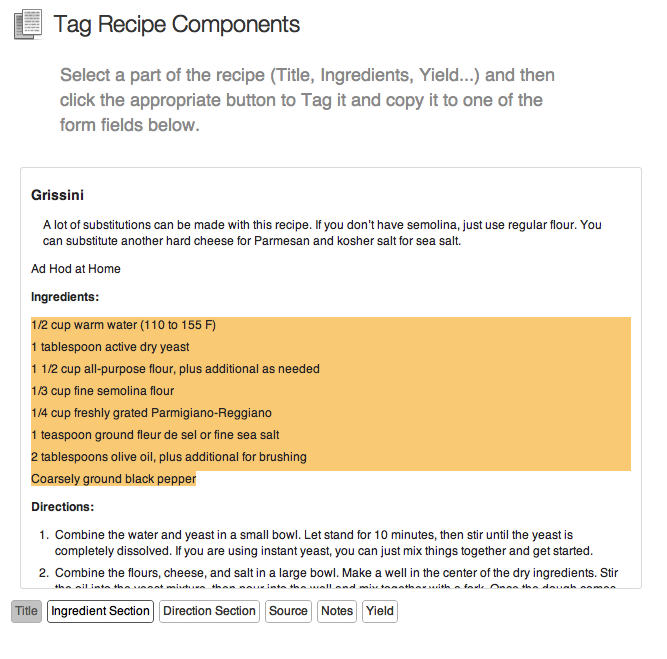Select the active dry yeast line

point(110,347)
